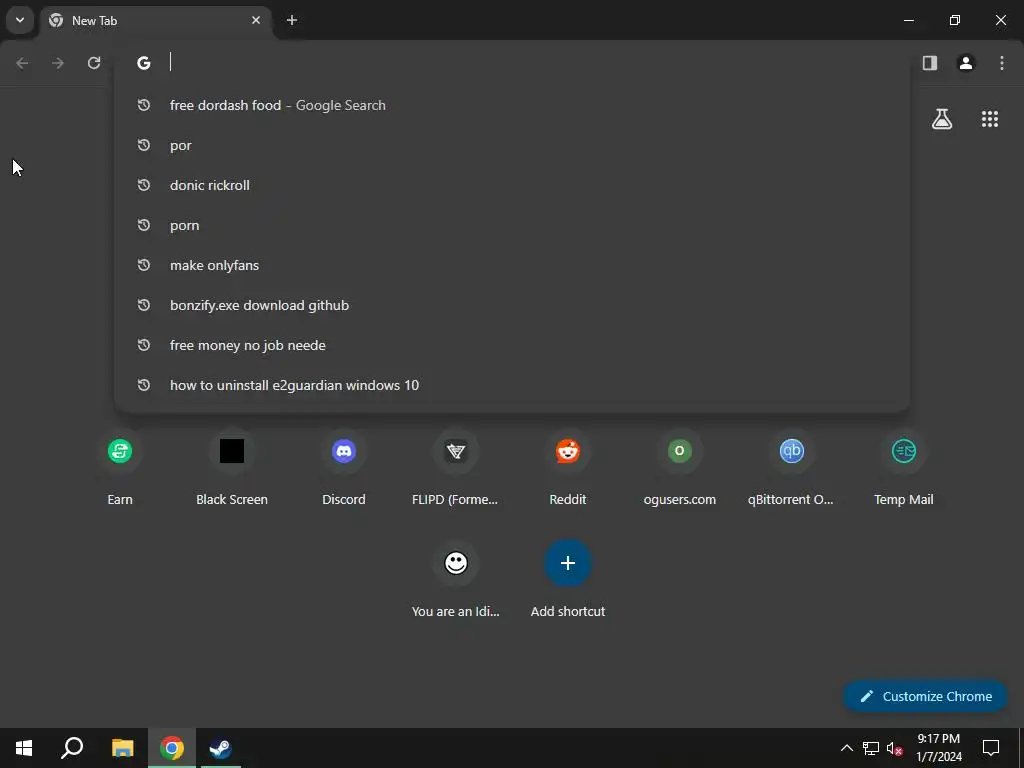Go back with the back arrow
This screenshot has height=768, width=1024.
[x=22, y=63]
